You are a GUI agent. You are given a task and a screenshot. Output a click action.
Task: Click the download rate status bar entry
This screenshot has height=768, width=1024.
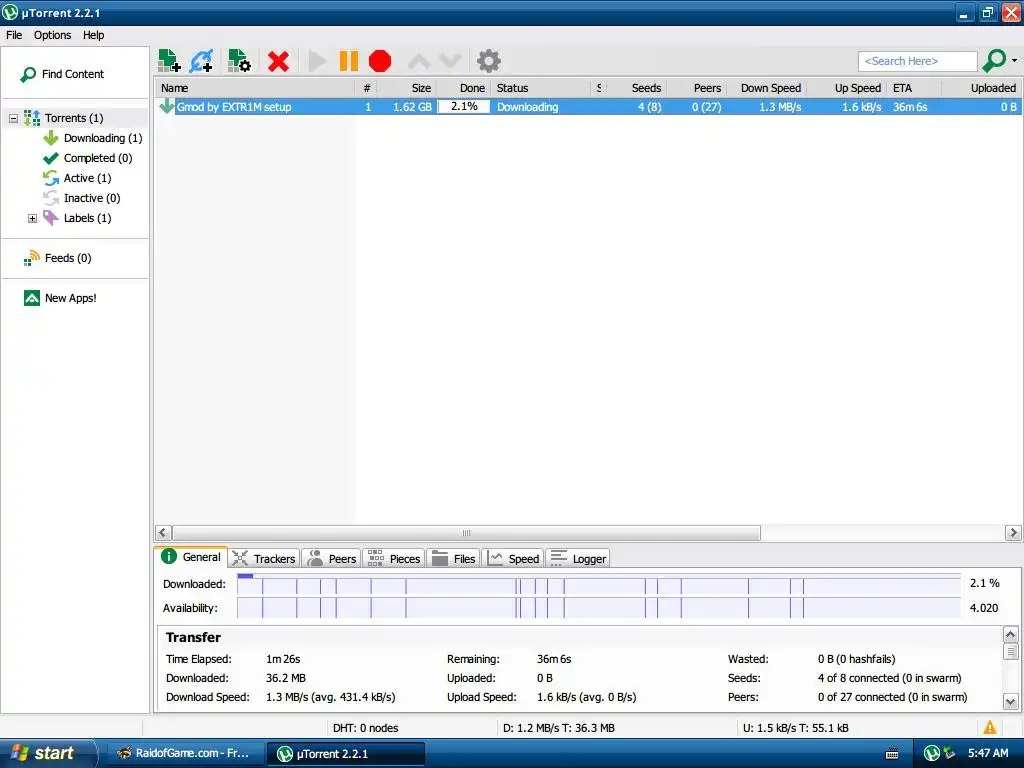[x=559, y=728]
